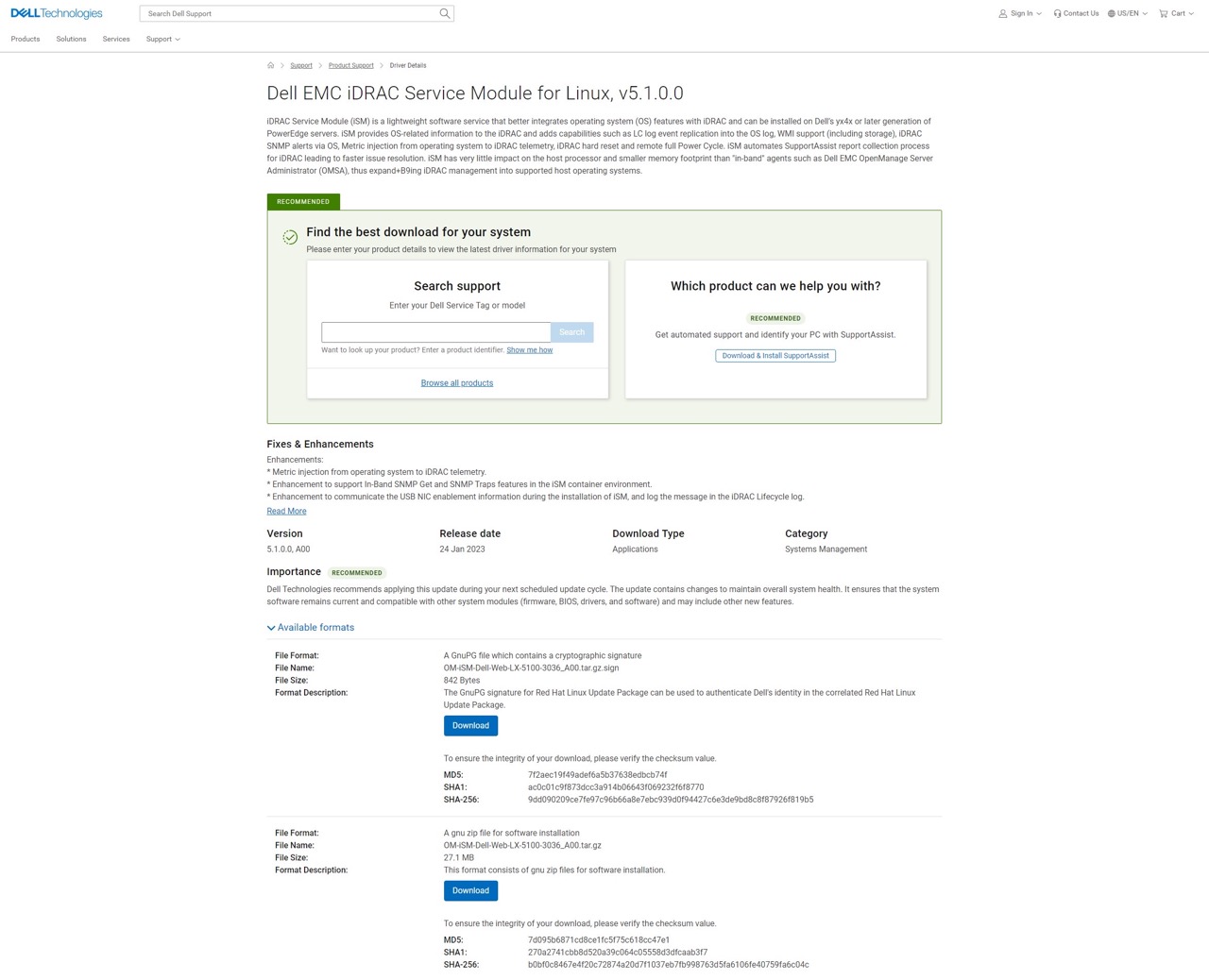Viewport: 1209px width, 980px height.
Task: Go to Home via breadcrumb house icon
Action: point(271,65)
